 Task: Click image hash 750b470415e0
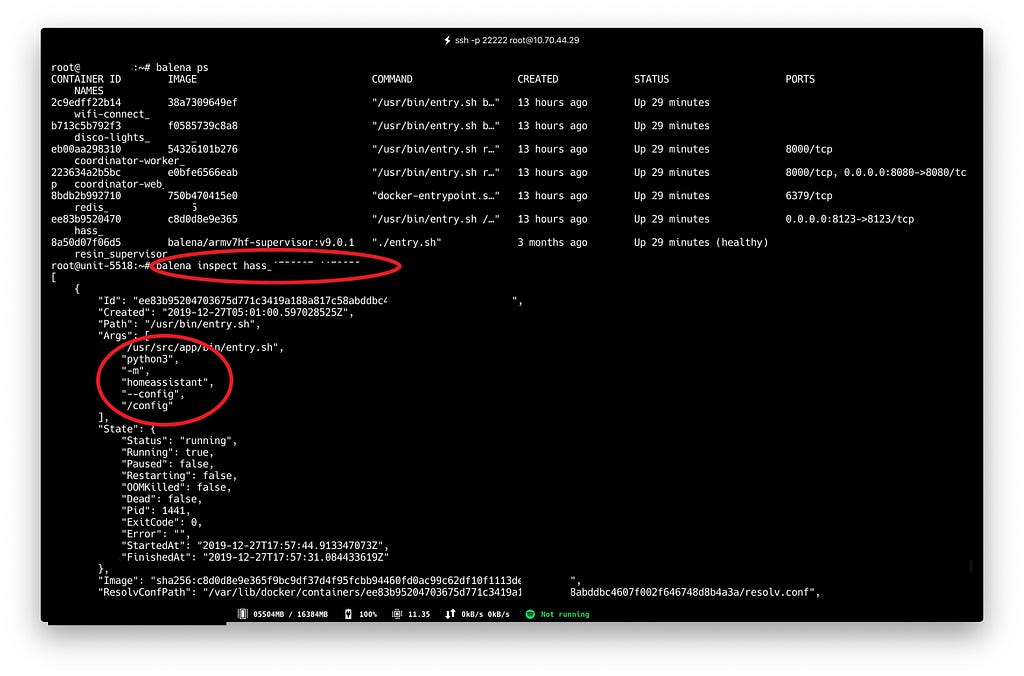coord(202,196)
